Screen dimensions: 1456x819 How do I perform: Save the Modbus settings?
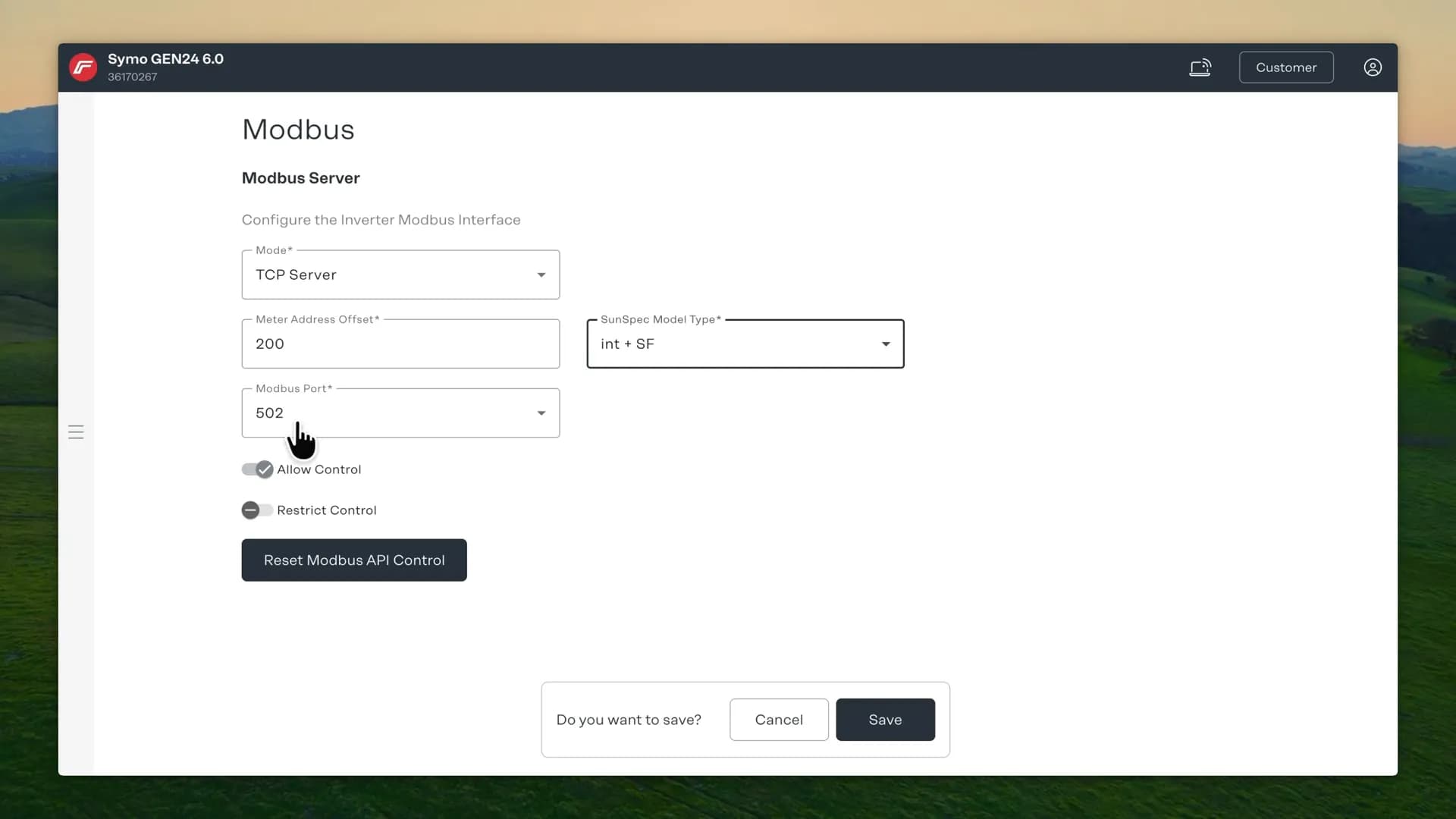tap(885, 720)
